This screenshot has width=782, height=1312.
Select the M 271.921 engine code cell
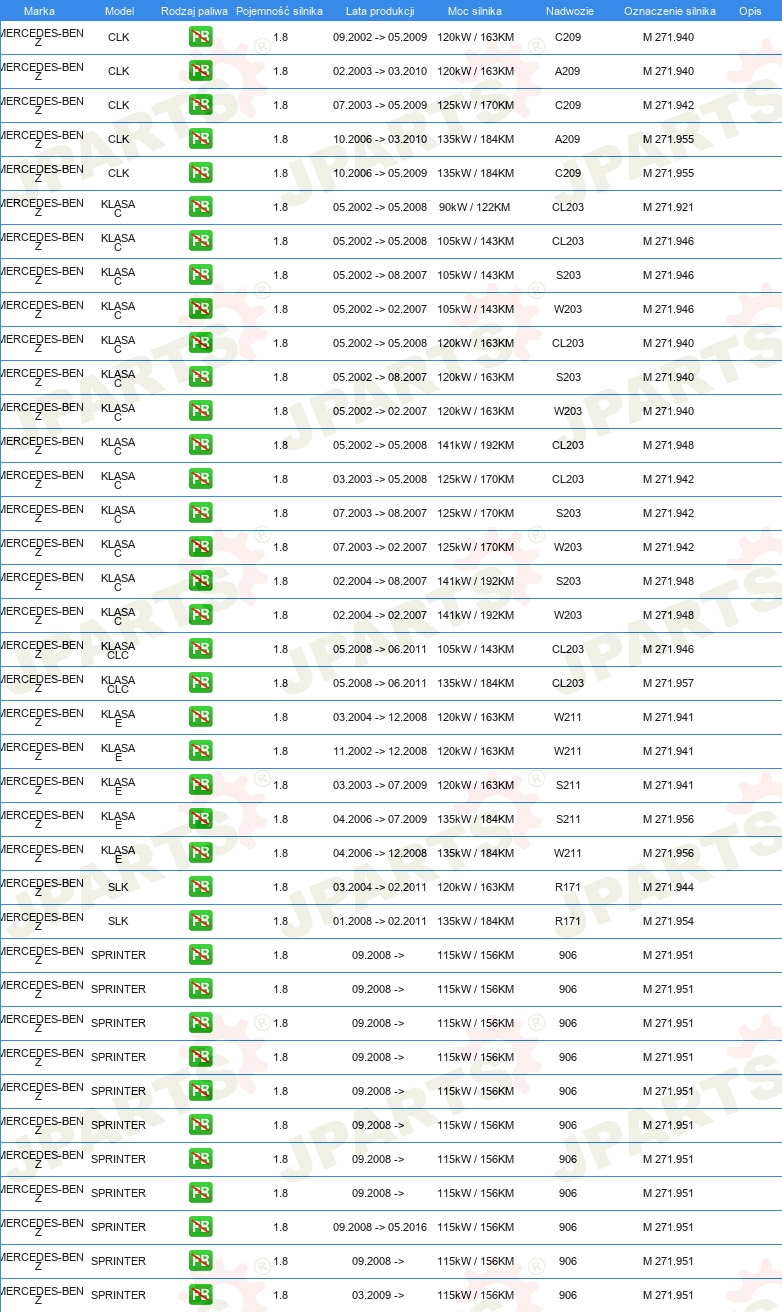tap(668, 208)
